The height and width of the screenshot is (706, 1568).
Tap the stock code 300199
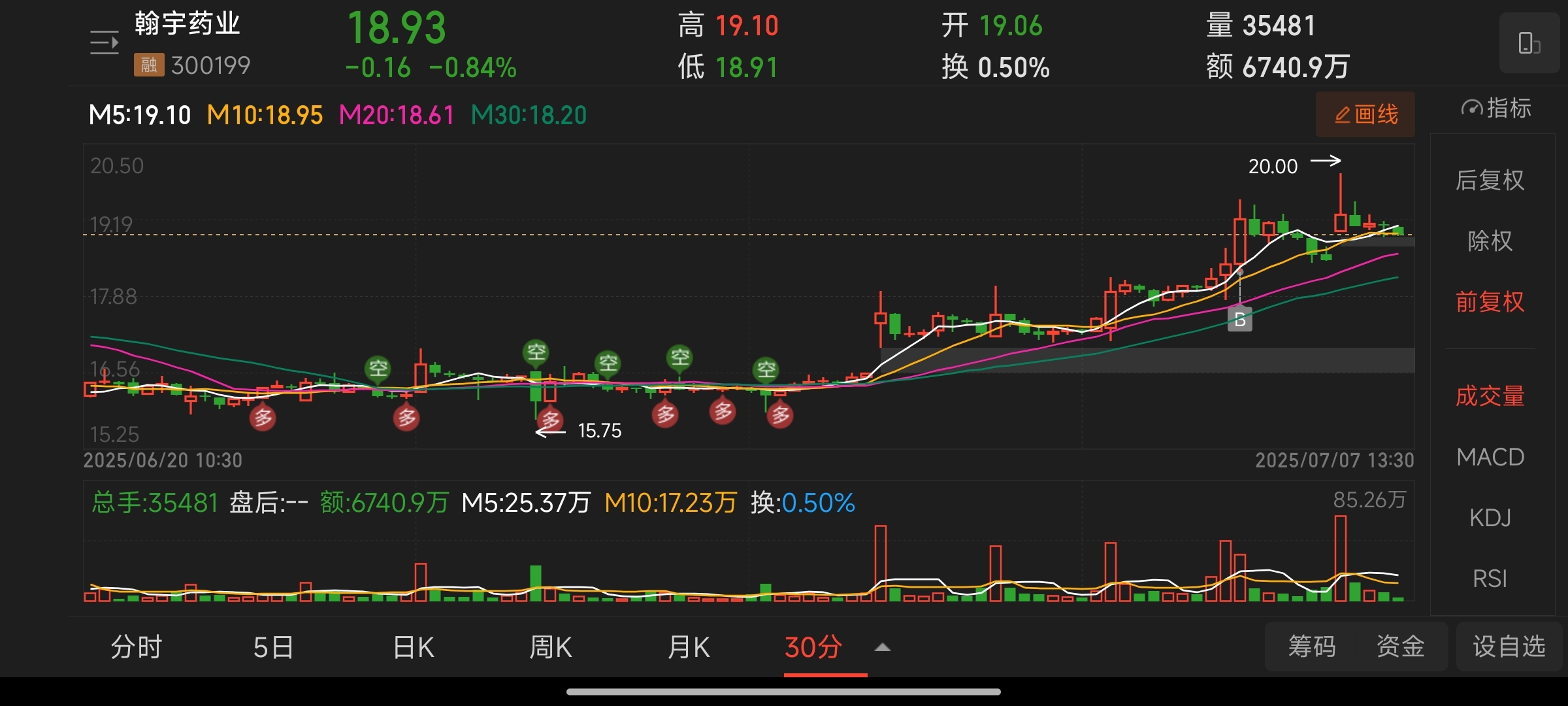point(210,65)
